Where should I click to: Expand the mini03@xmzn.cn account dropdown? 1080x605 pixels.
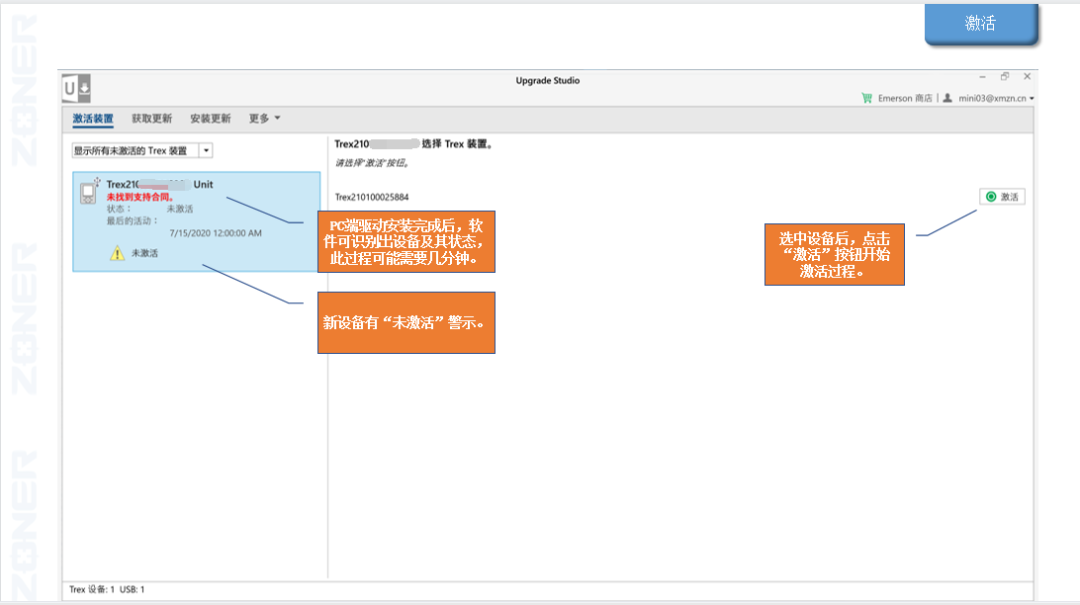996,98
